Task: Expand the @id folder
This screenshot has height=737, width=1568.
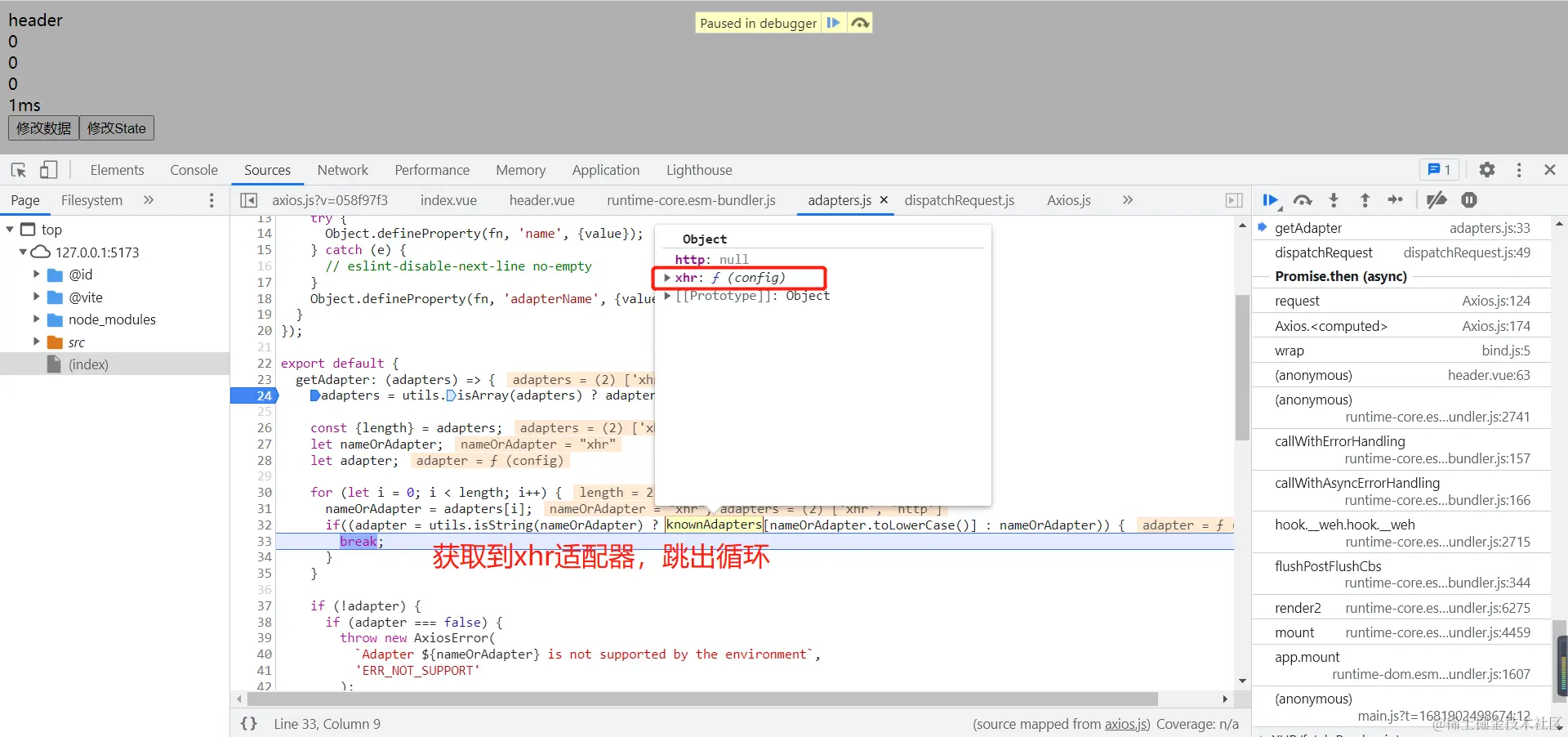Action: [36, 275]
